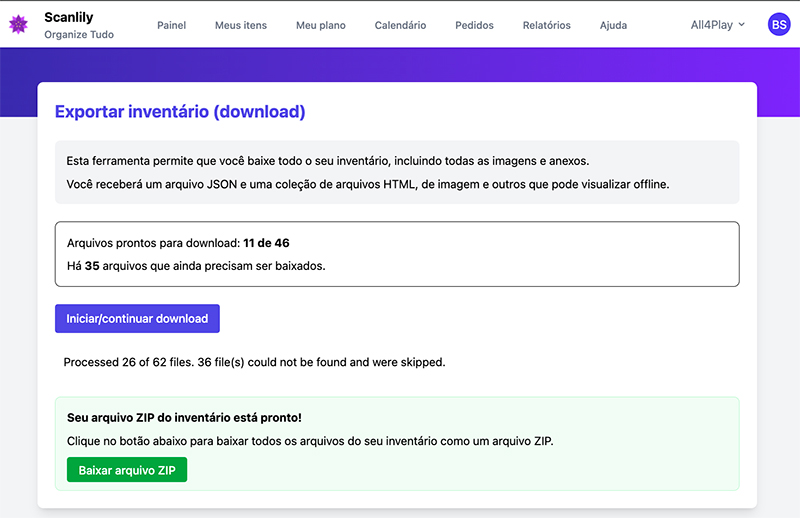
Task: Click the Scanlily brand name
Action: point(69,17)
